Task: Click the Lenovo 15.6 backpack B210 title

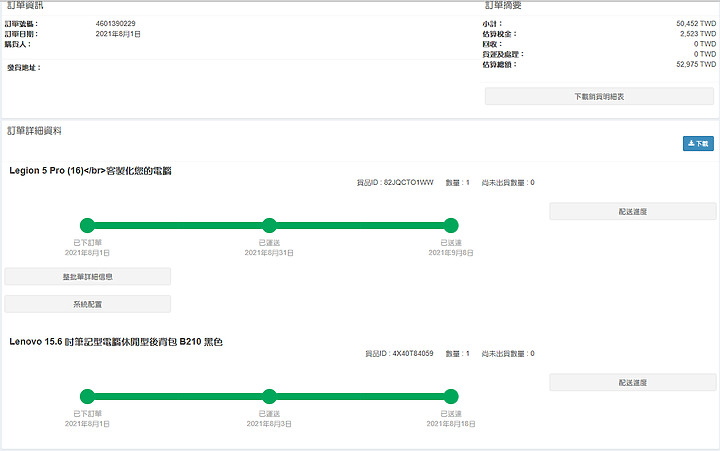Action: tap(116, 342)
